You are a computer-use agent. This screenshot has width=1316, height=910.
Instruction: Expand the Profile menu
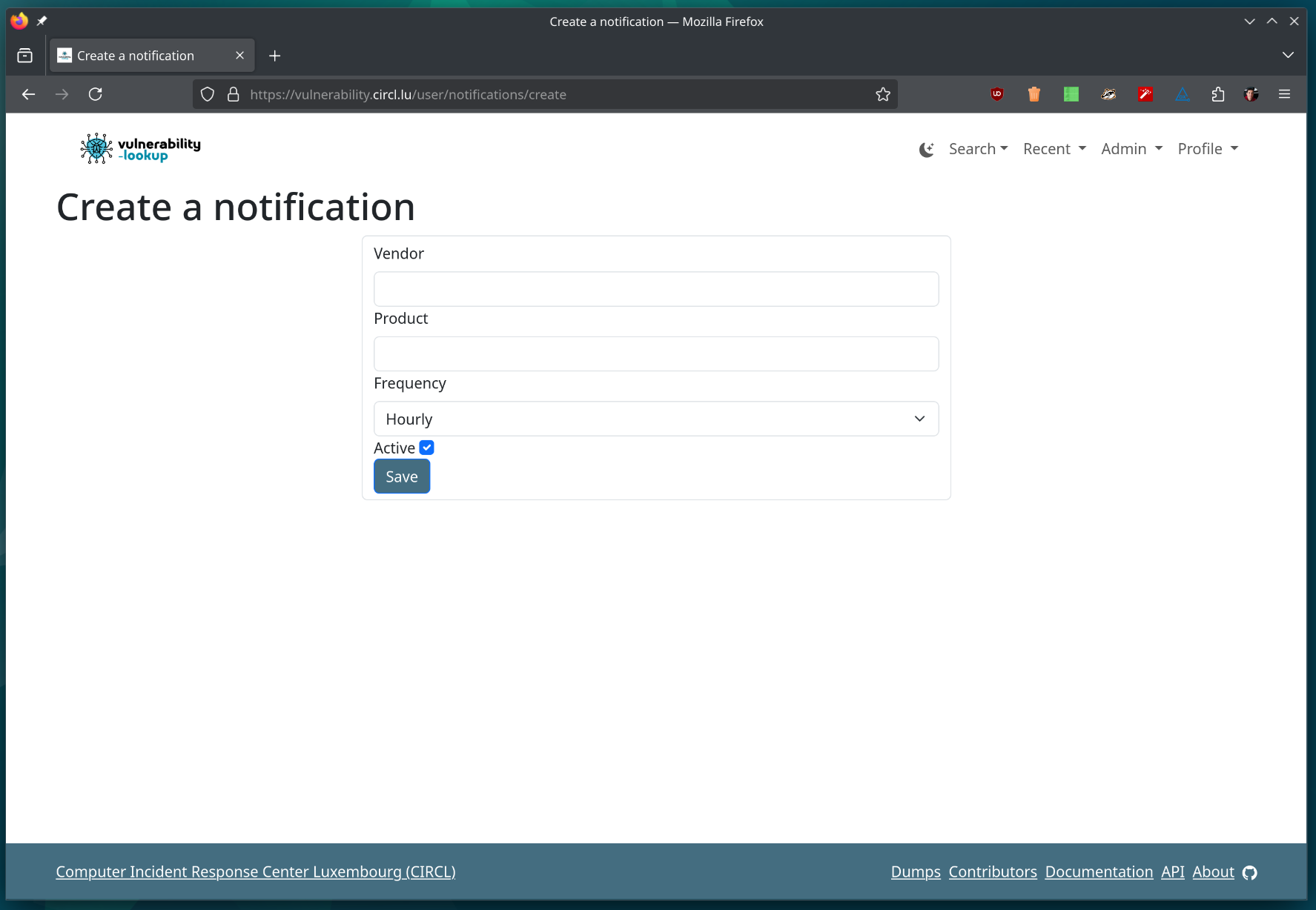coord(1208,149)
